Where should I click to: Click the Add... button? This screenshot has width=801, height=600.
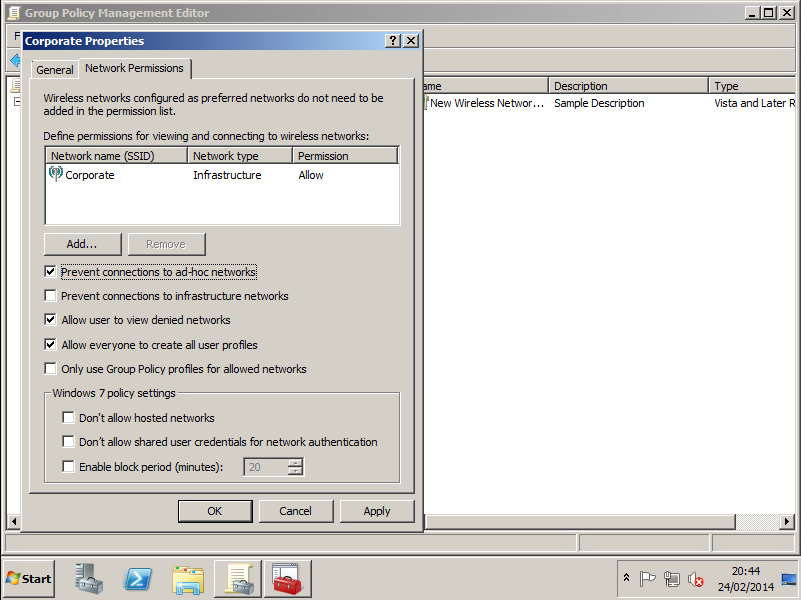click(82, 244)
